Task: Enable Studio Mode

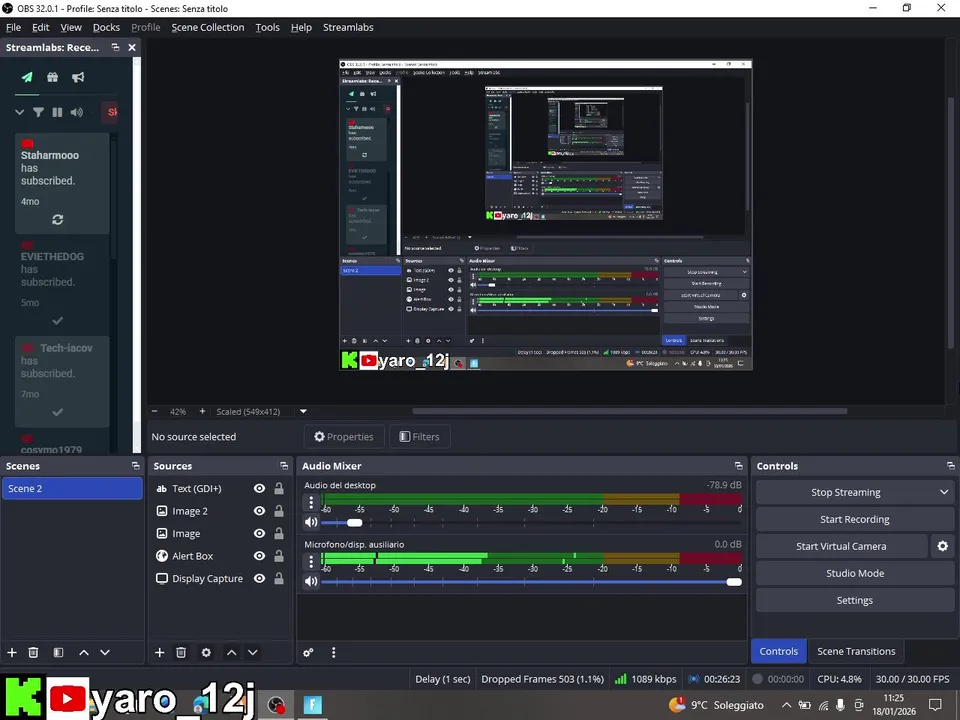Action: pyautogui.click(x=855, y=573)
